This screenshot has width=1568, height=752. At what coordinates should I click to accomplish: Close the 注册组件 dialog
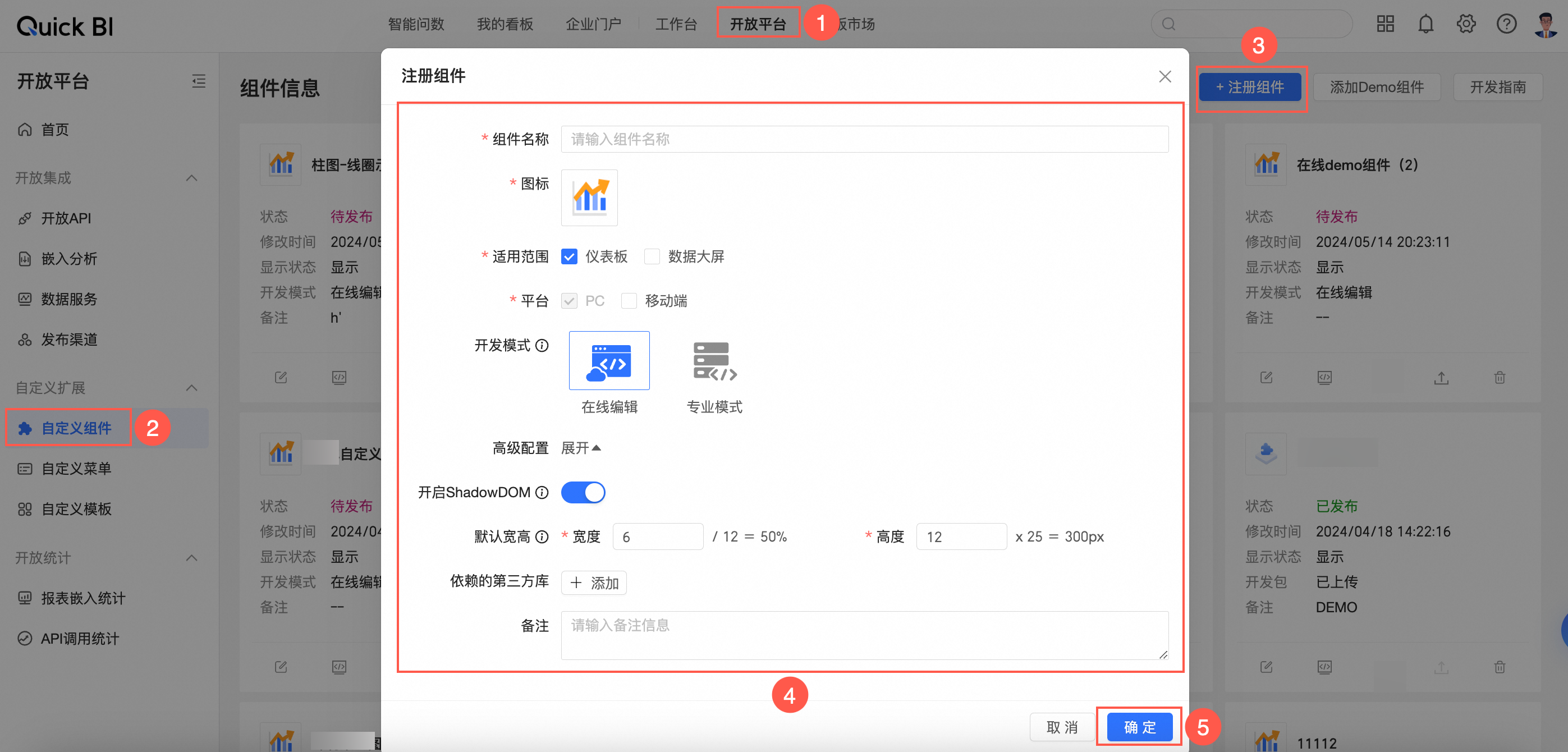[1164, 76]
